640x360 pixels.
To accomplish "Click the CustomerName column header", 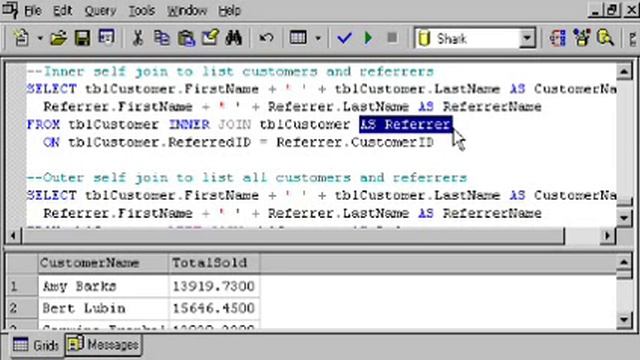I will tap(103, 263).
